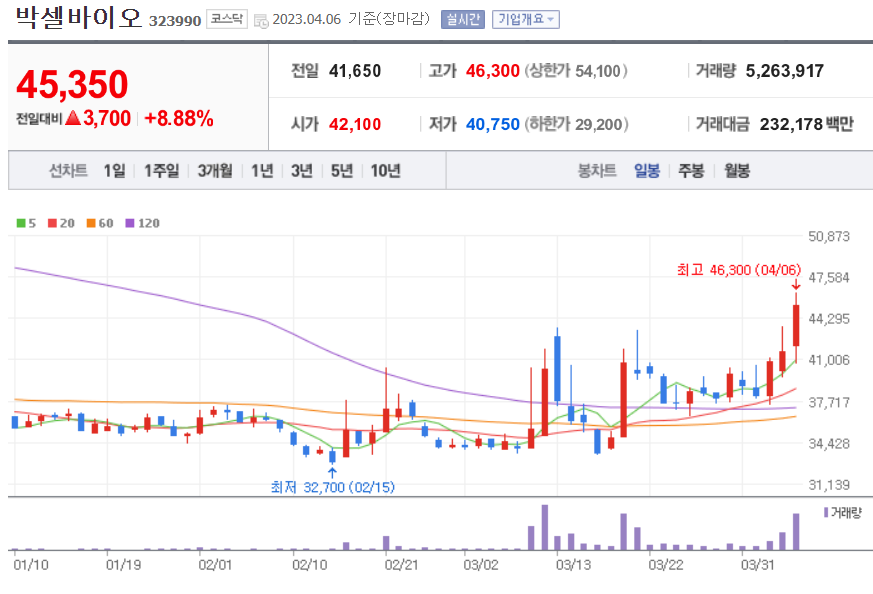The height and width of the screenshot is (594, 873).
Task: Click the 코스닥 market badge
Action: point(227,19)
